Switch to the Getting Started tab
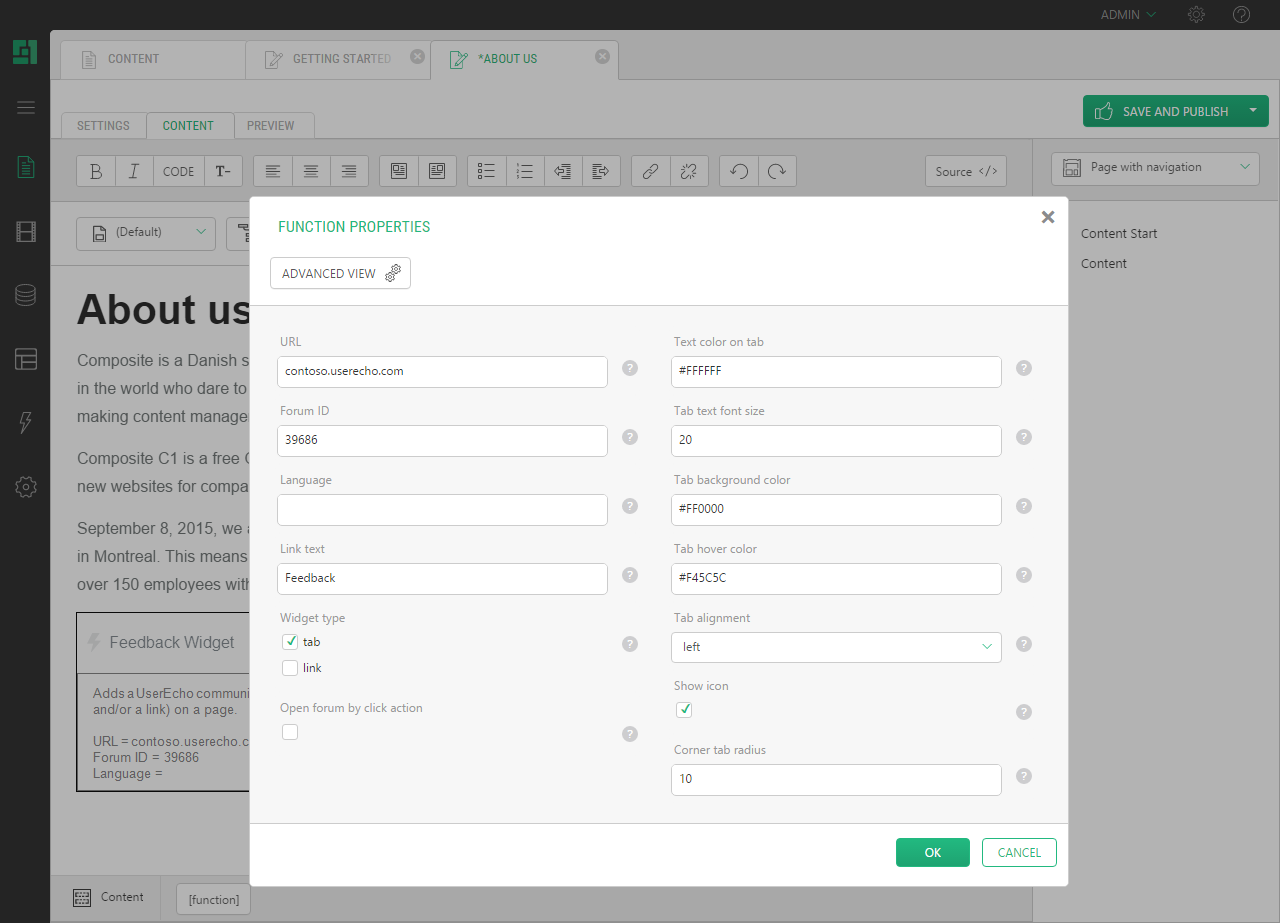Screen dimensions: 1280x923 point(340,59)
